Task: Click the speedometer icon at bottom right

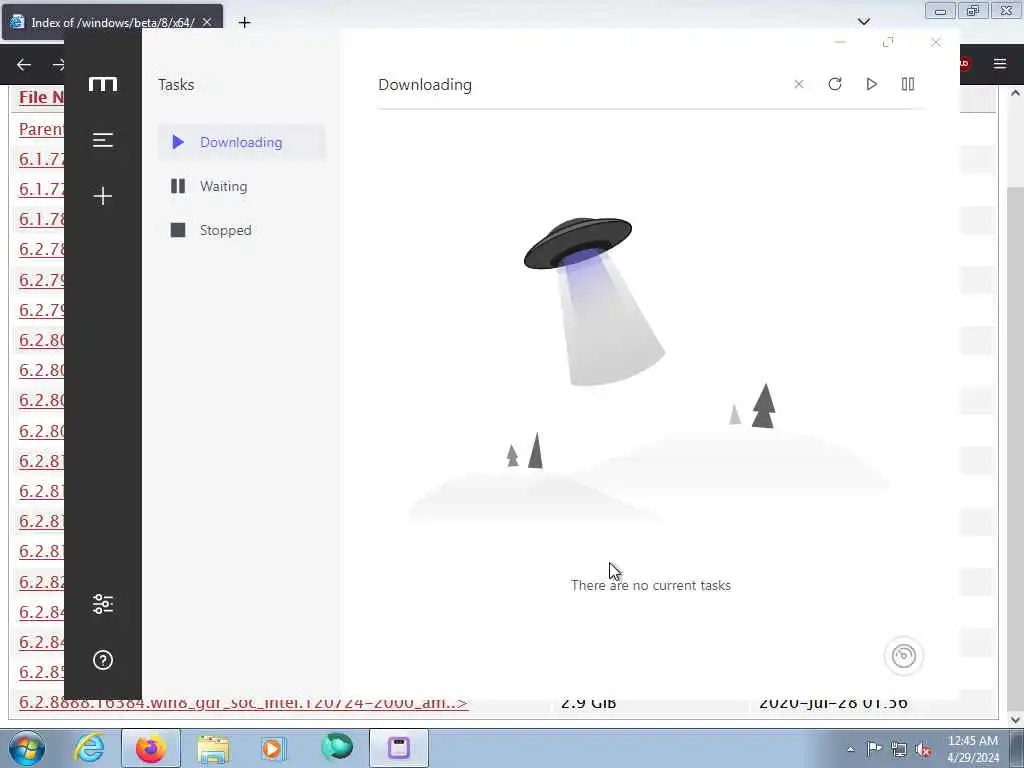Action: coord(904,656)
